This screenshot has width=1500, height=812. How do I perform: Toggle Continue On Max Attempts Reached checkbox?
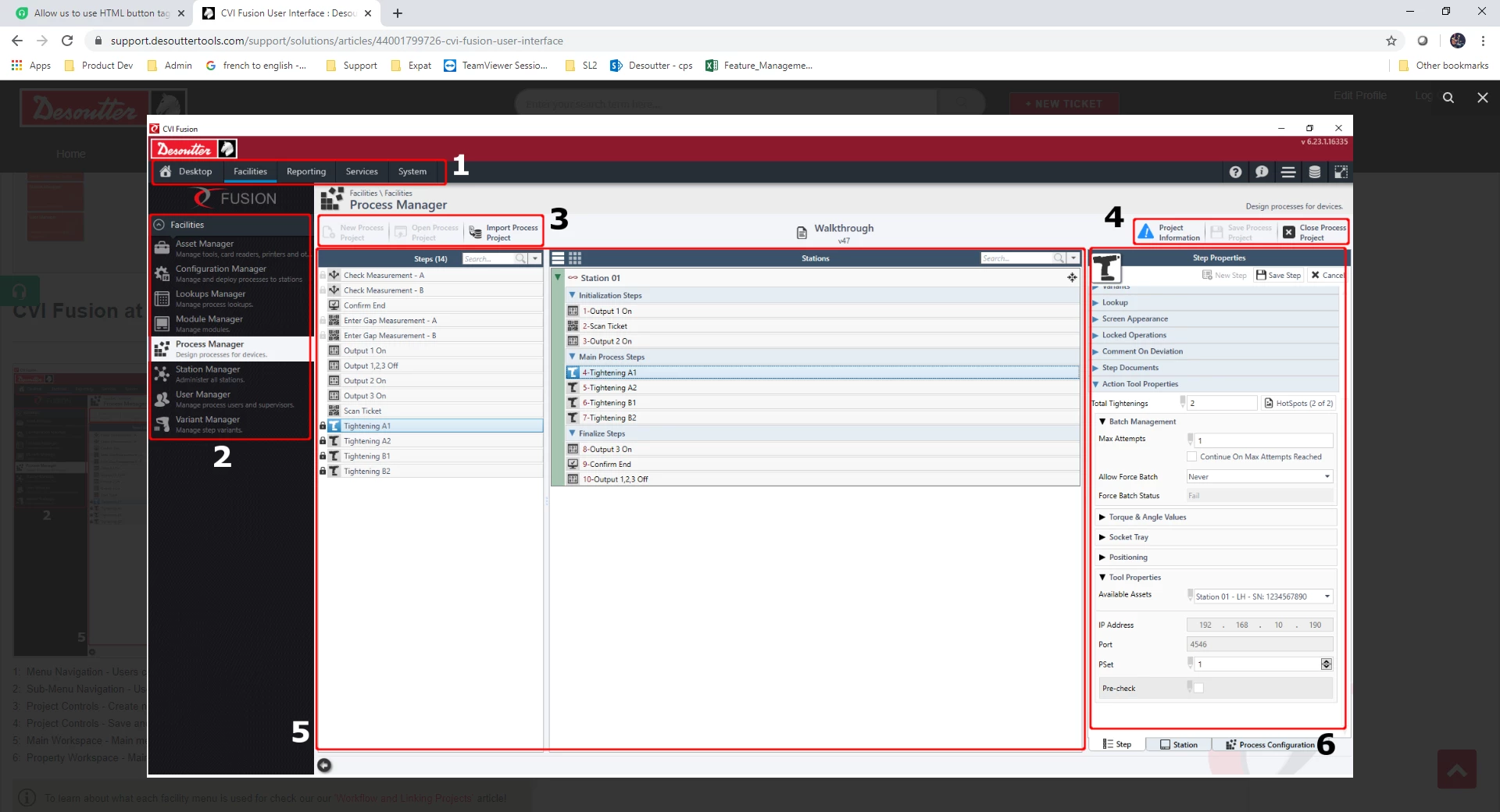tap(1191, 457)
